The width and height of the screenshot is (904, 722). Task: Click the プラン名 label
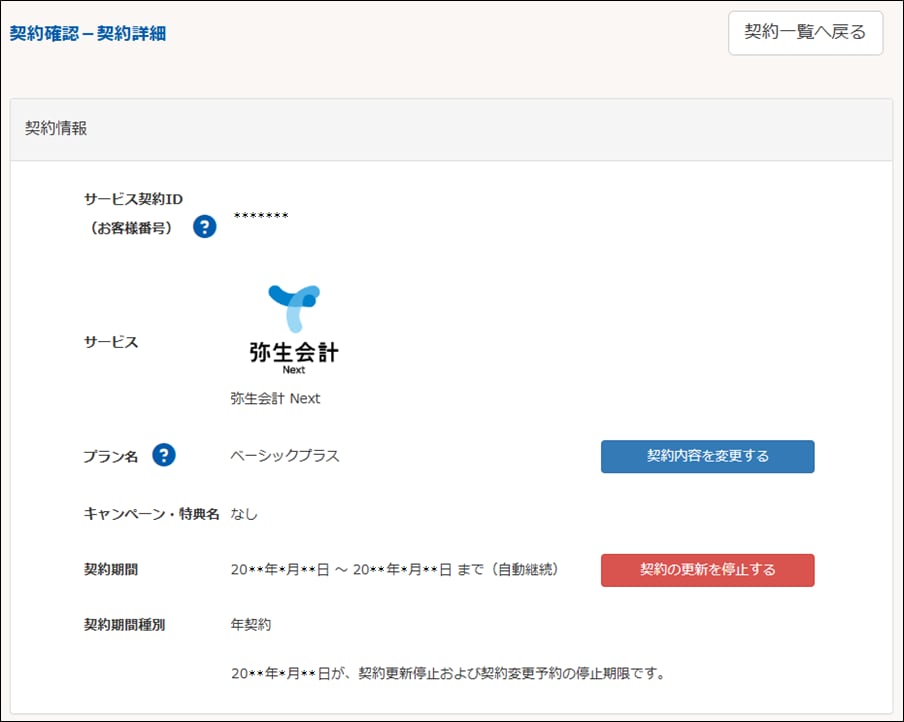point(111,457)
